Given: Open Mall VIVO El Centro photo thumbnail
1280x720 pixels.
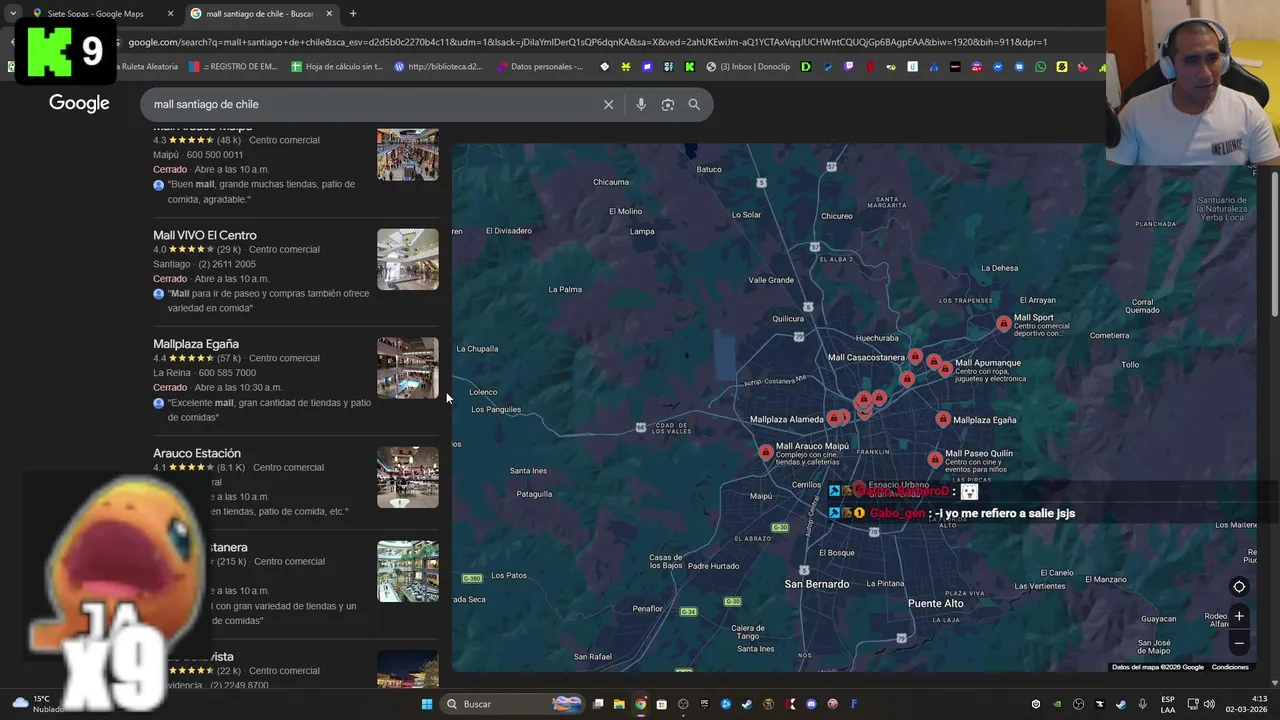Looking at the screenshot, I should point(407,259).
